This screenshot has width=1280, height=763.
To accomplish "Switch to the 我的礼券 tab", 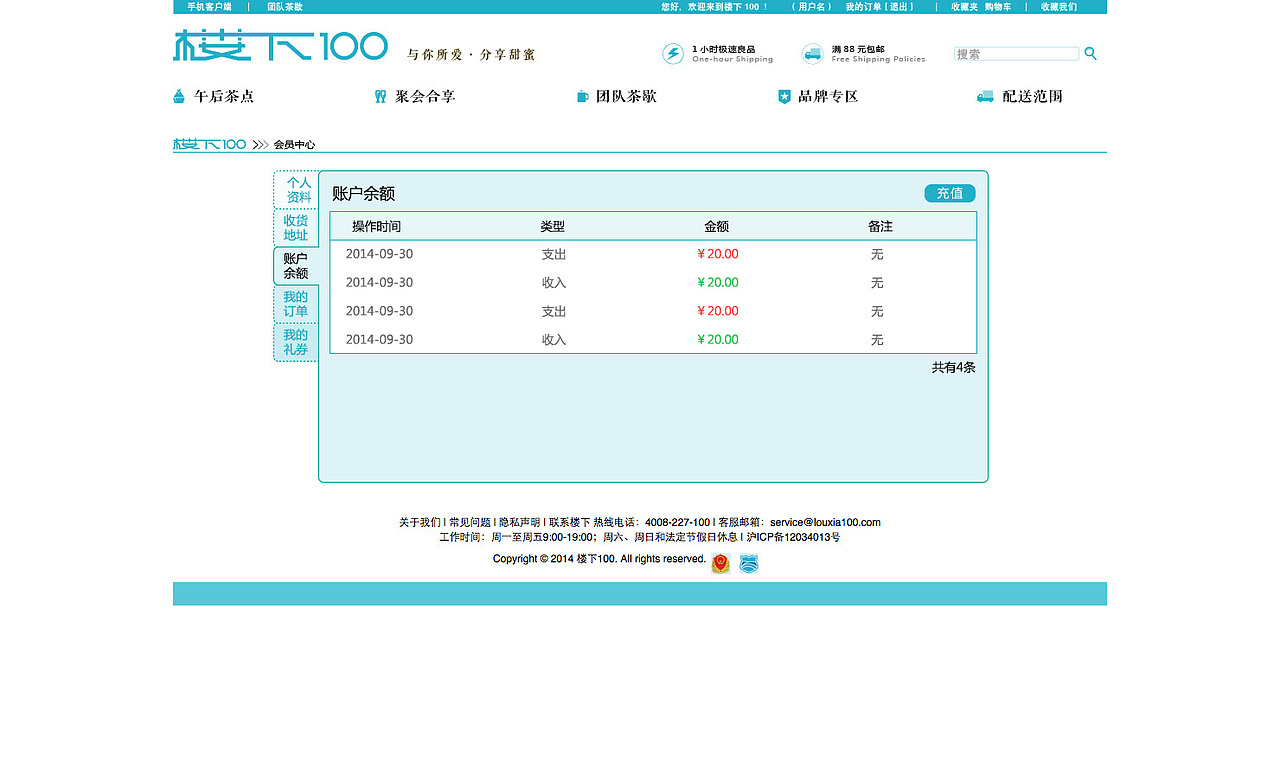I will (296, 342).
